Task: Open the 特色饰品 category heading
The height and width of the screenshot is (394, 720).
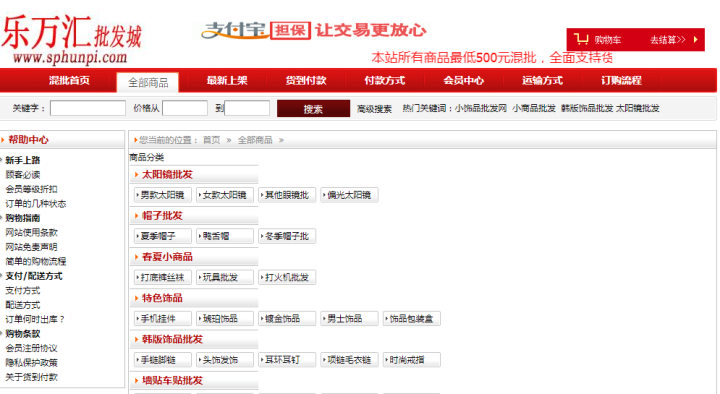Action: (x=162, y=298)
